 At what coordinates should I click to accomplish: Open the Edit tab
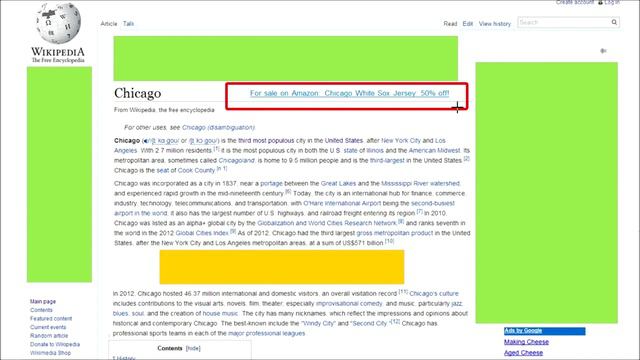[x=468, y=24]
